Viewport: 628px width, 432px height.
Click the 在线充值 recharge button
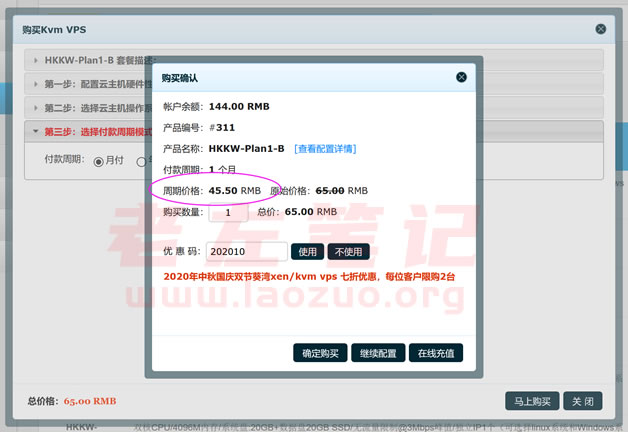tap(436, 353)
